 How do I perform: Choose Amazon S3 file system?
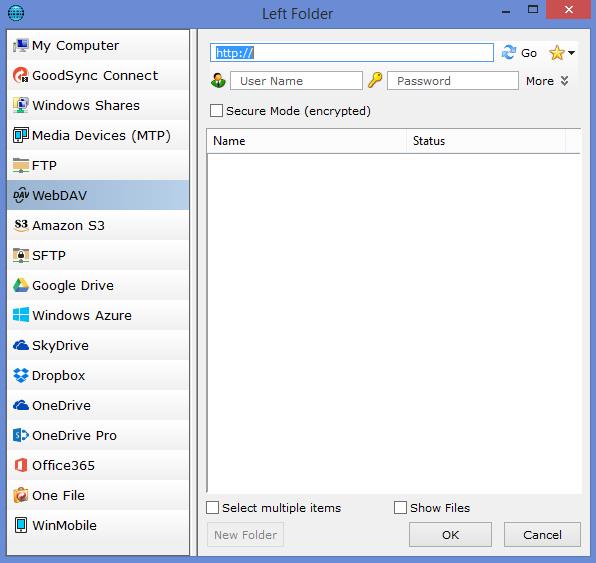pyautogui.click(x=98, y=225)
